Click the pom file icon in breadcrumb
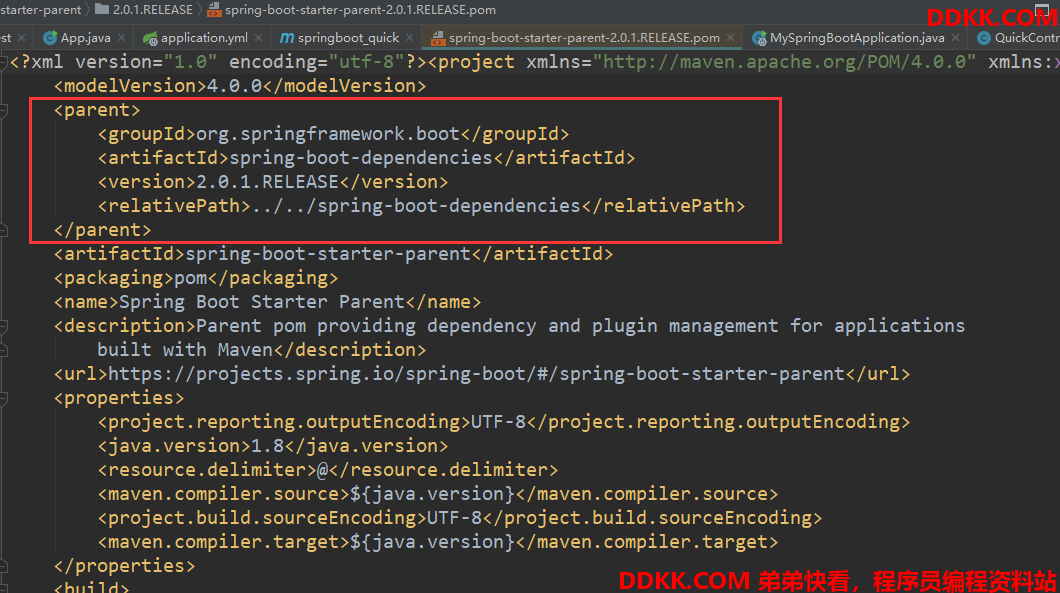1060x593 pixels. tap(214, 9)
